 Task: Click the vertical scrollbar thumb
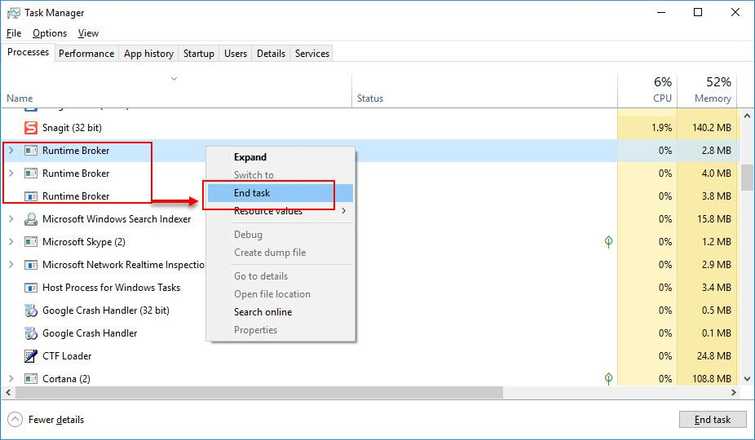tap(747, 178)
